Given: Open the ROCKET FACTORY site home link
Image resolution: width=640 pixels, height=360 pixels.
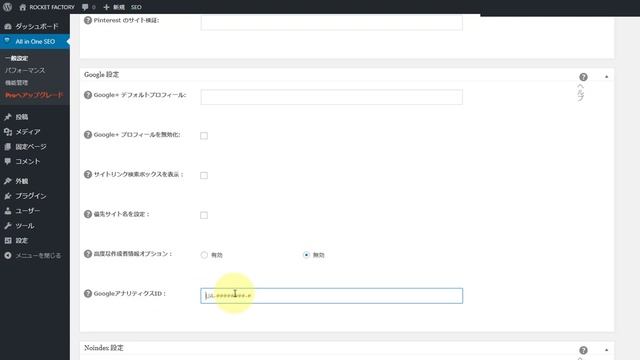Looking at the screenshot, I should (x=47, y=7).
